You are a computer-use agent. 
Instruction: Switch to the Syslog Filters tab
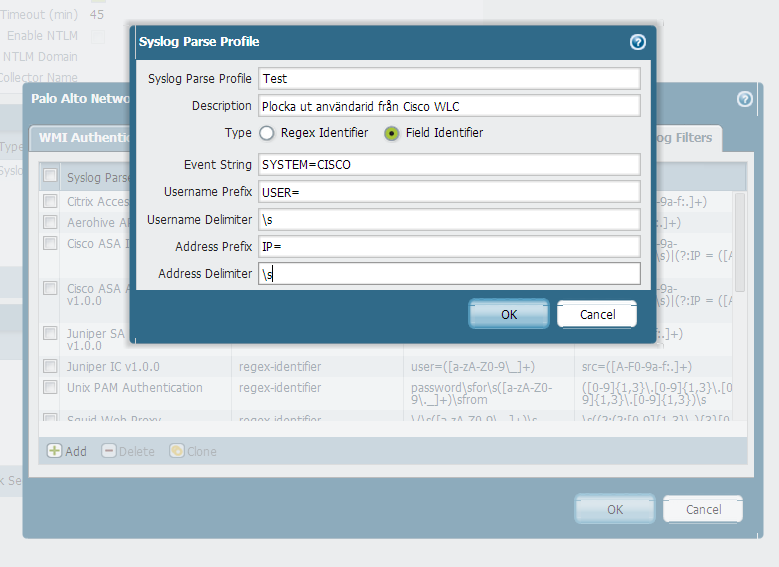[689, 138]
